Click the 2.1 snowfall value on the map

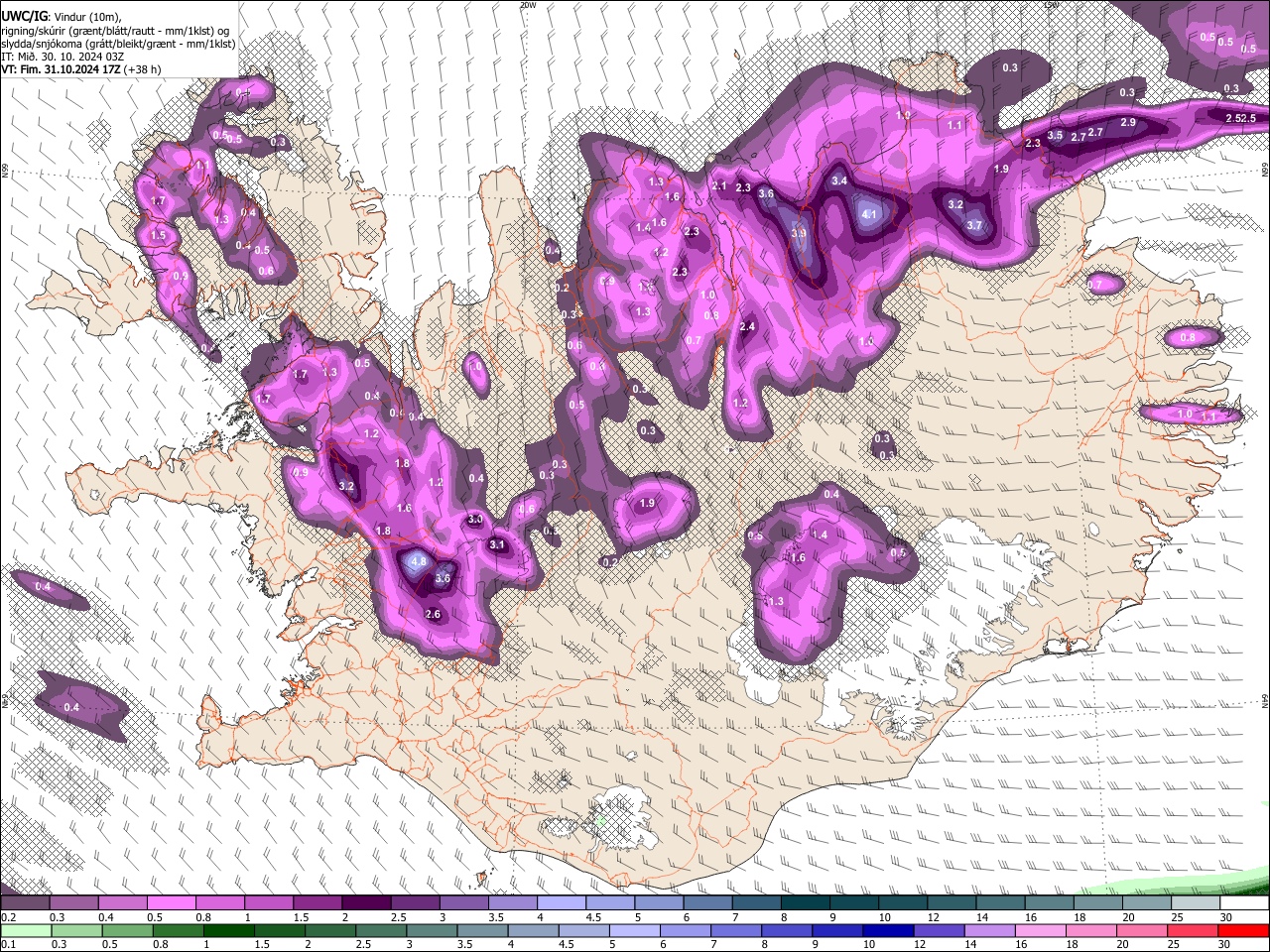click(720, 185)
